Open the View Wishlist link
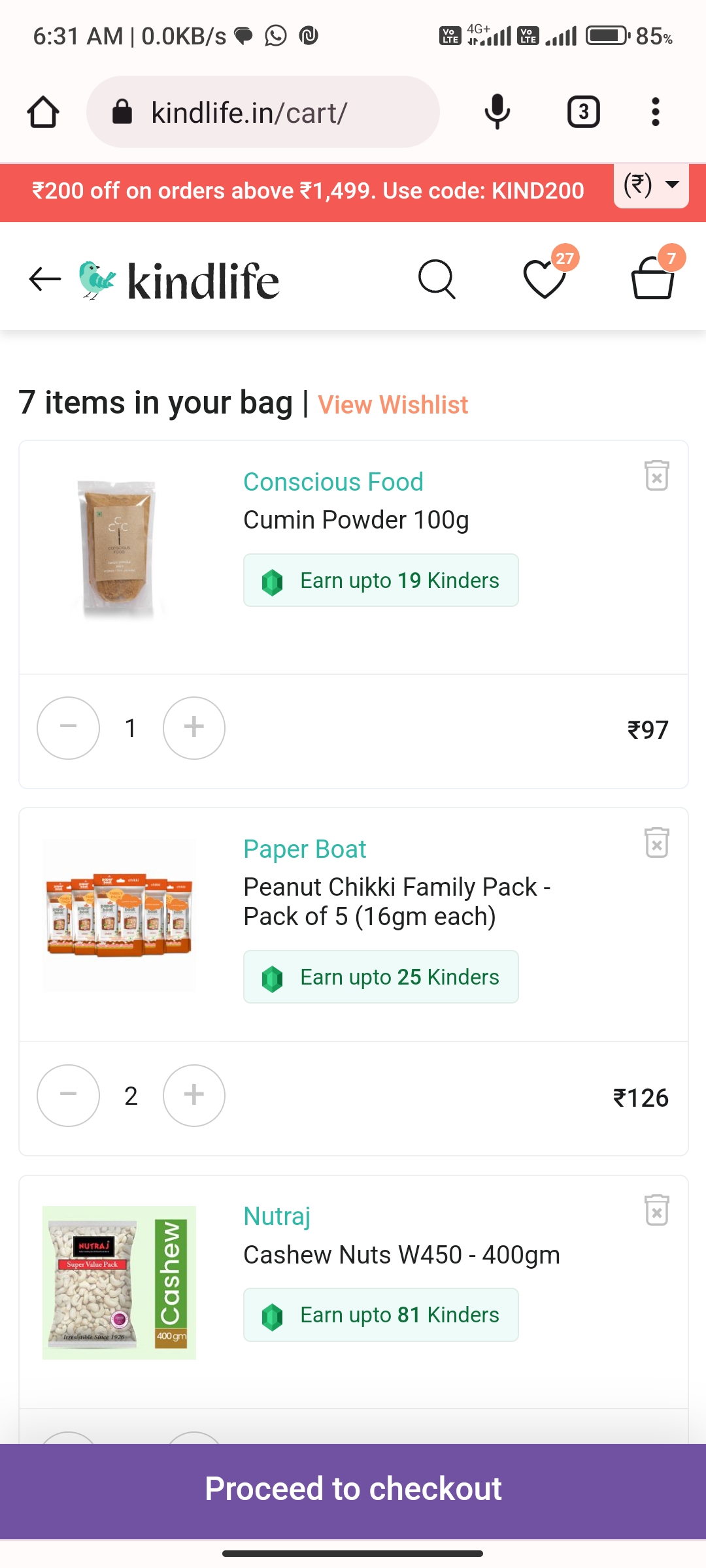706x1568 pixels. [393, 405]
